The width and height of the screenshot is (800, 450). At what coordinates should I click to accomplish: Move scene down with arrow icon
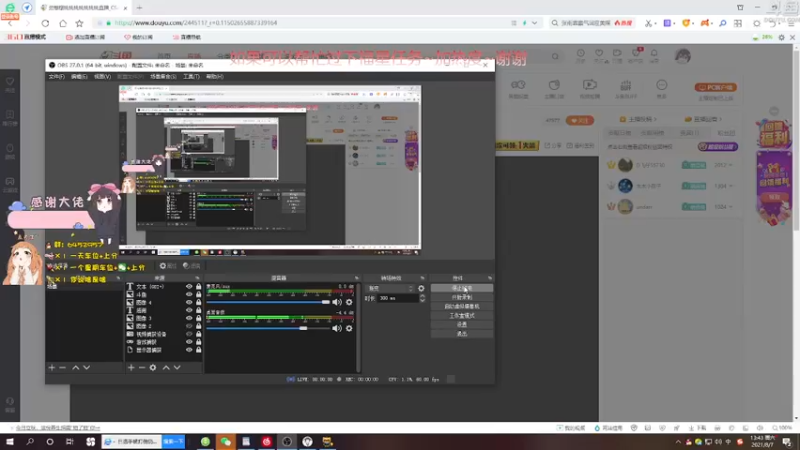87,367
